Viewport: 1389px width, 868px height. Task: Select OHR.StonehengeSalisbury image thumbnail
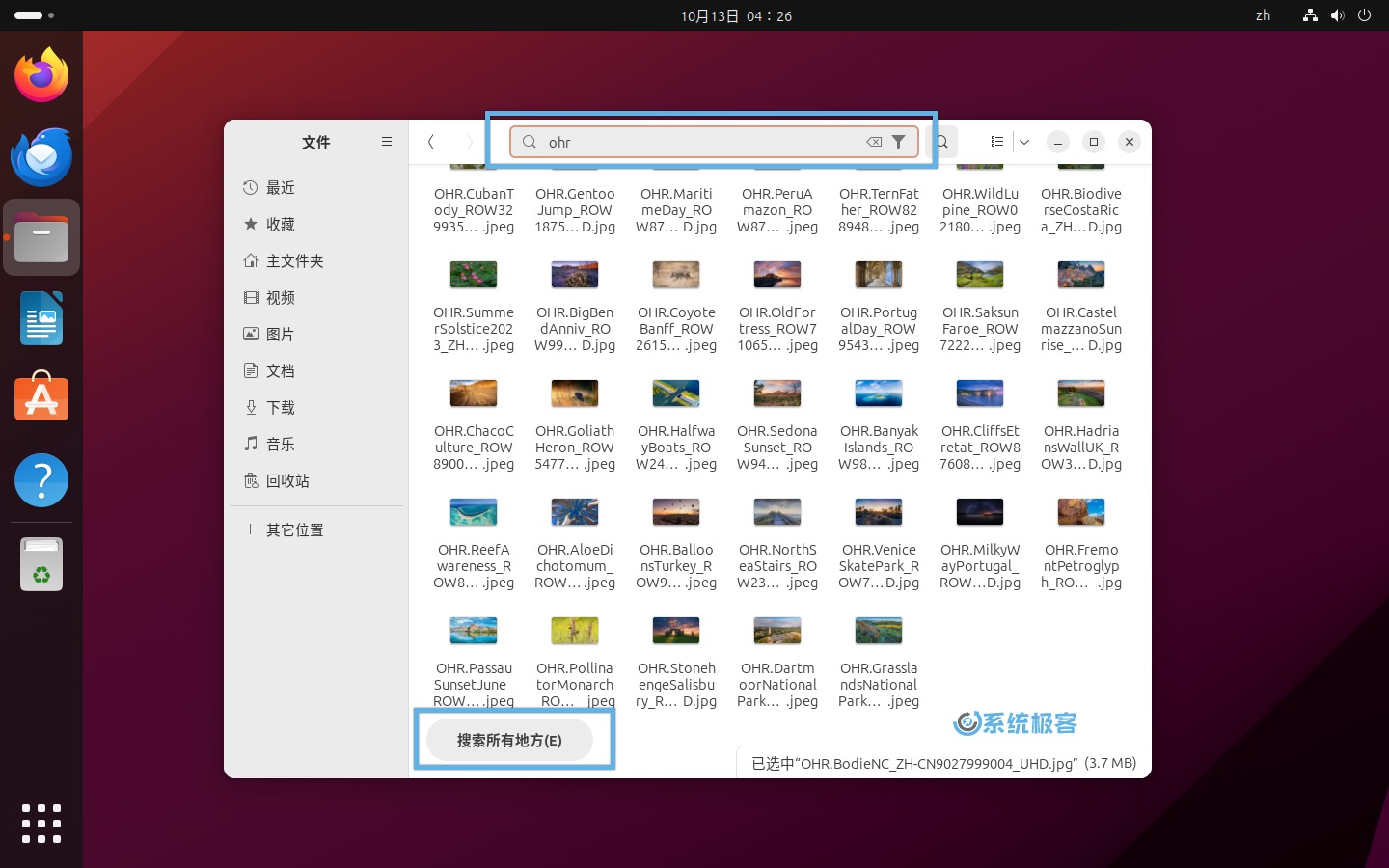click(x=676, y=631)
